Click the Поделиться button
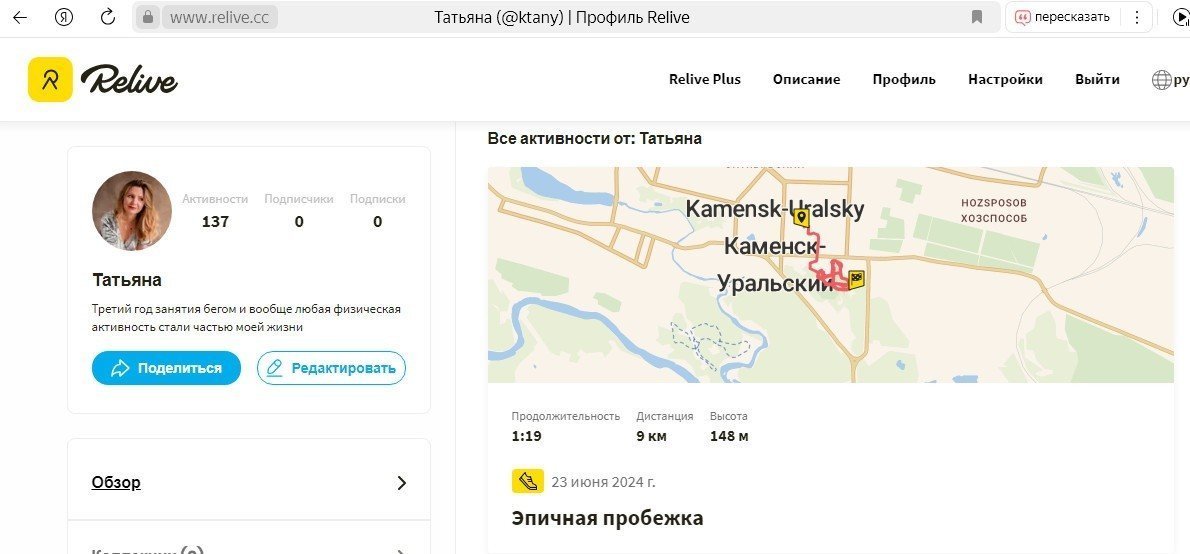 166,368
